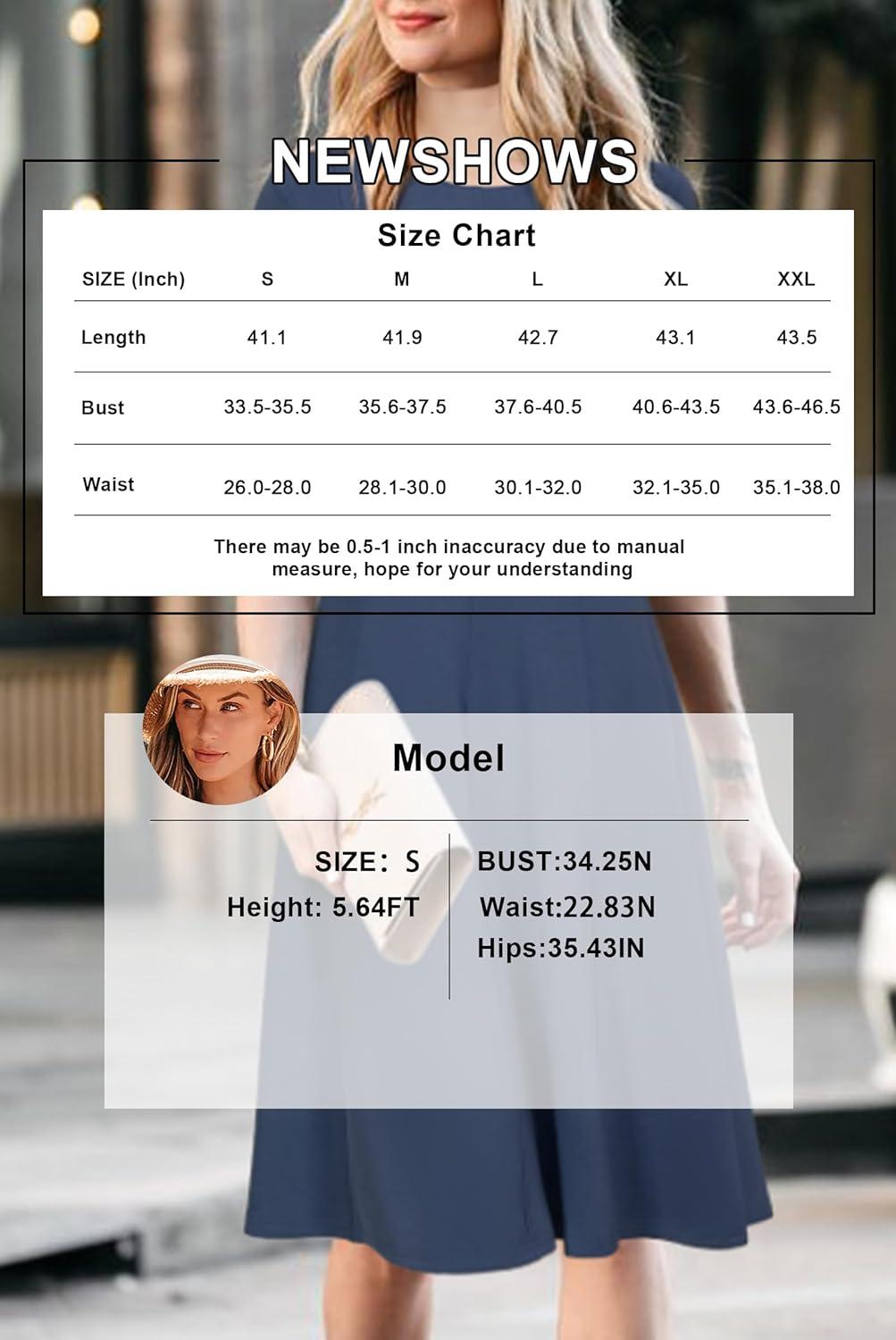Click the model's SIZE: S text
Image resolution: width=896 pixels, height=1340 pixels.
(x=366, y=862)
